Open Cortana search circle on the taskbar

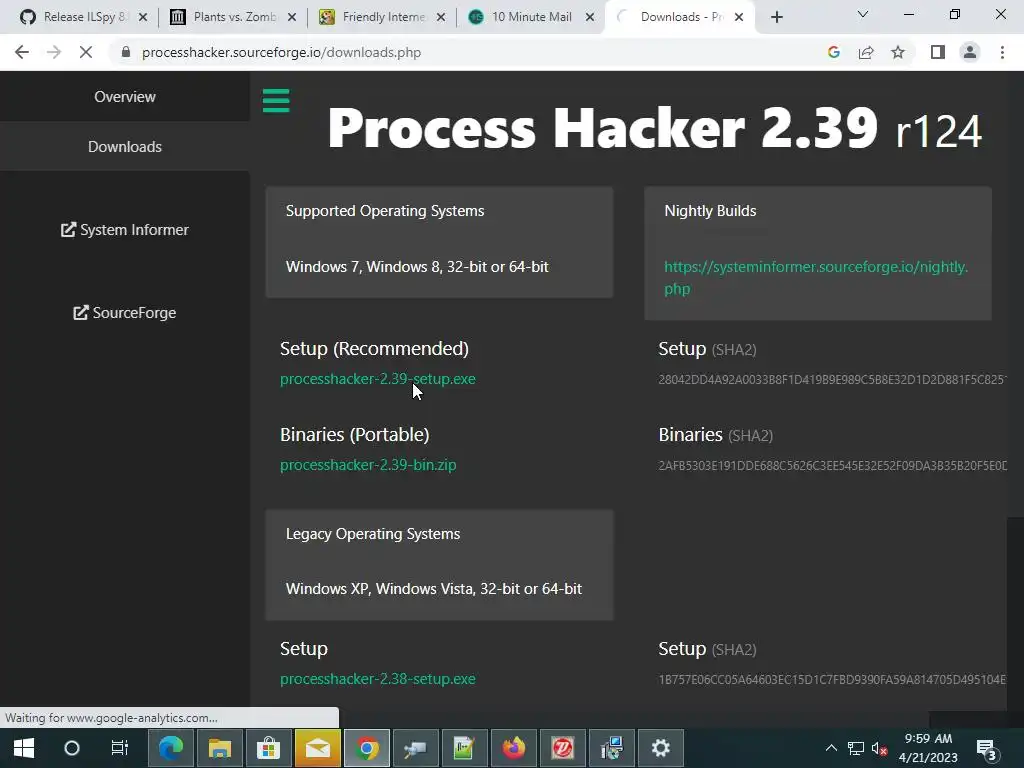72,748
